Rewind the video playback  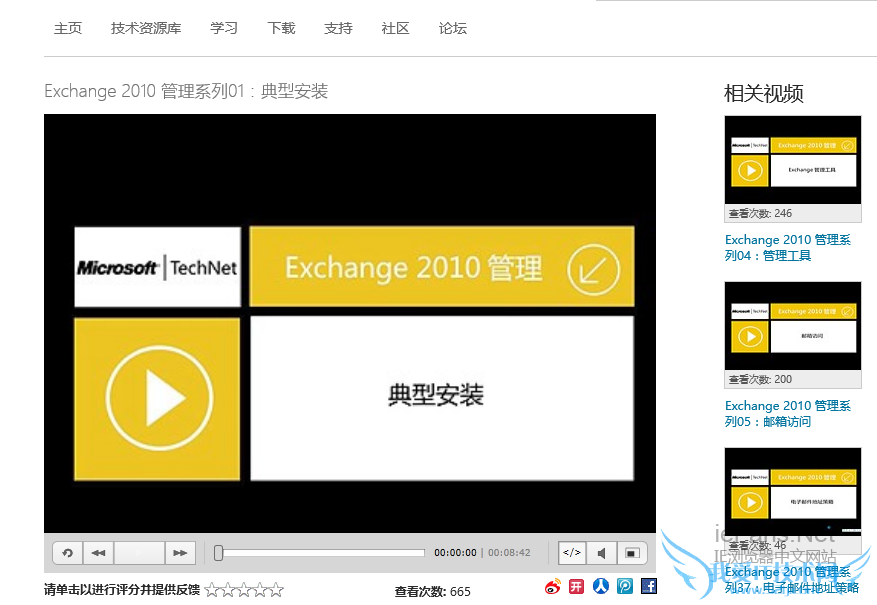(98, 552)
